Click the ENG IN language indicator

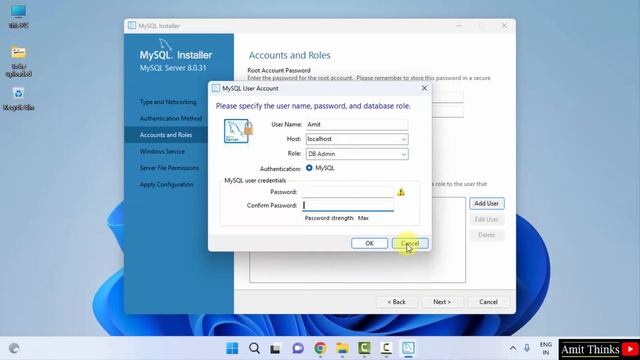pos(546,349)
